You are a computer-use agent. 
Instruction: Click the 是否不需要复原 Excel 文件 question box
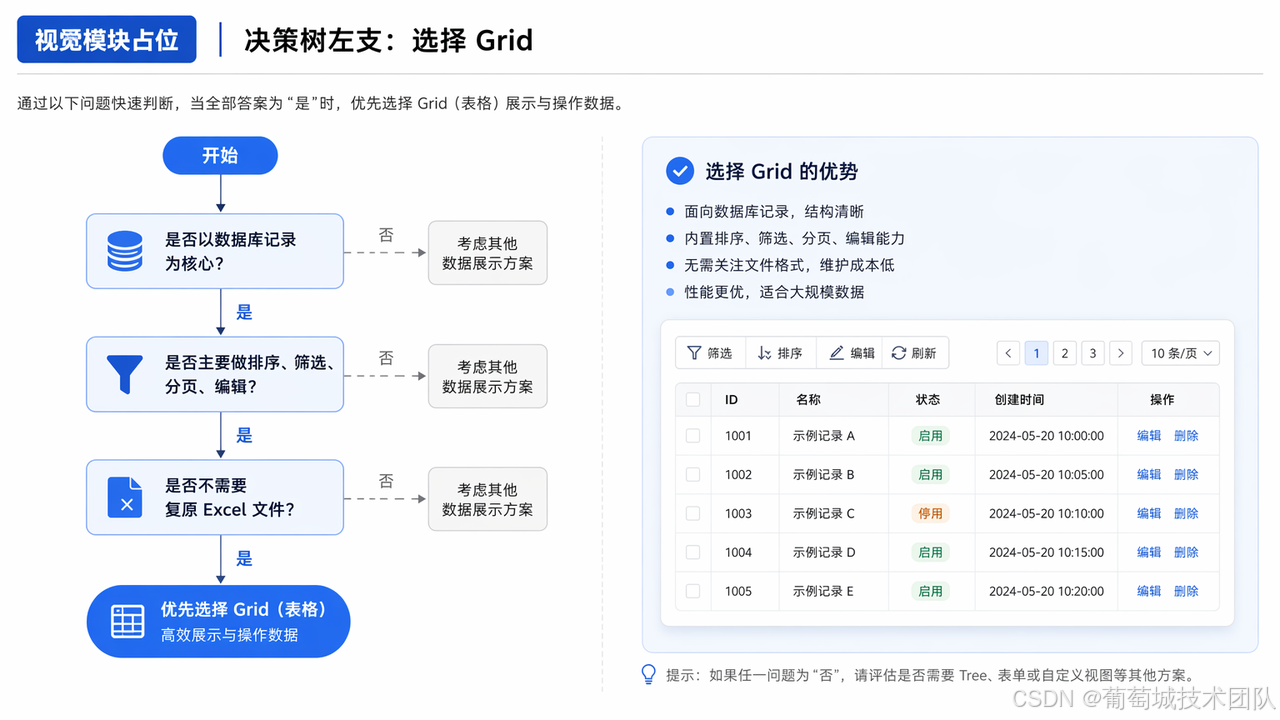coord(215,497)
